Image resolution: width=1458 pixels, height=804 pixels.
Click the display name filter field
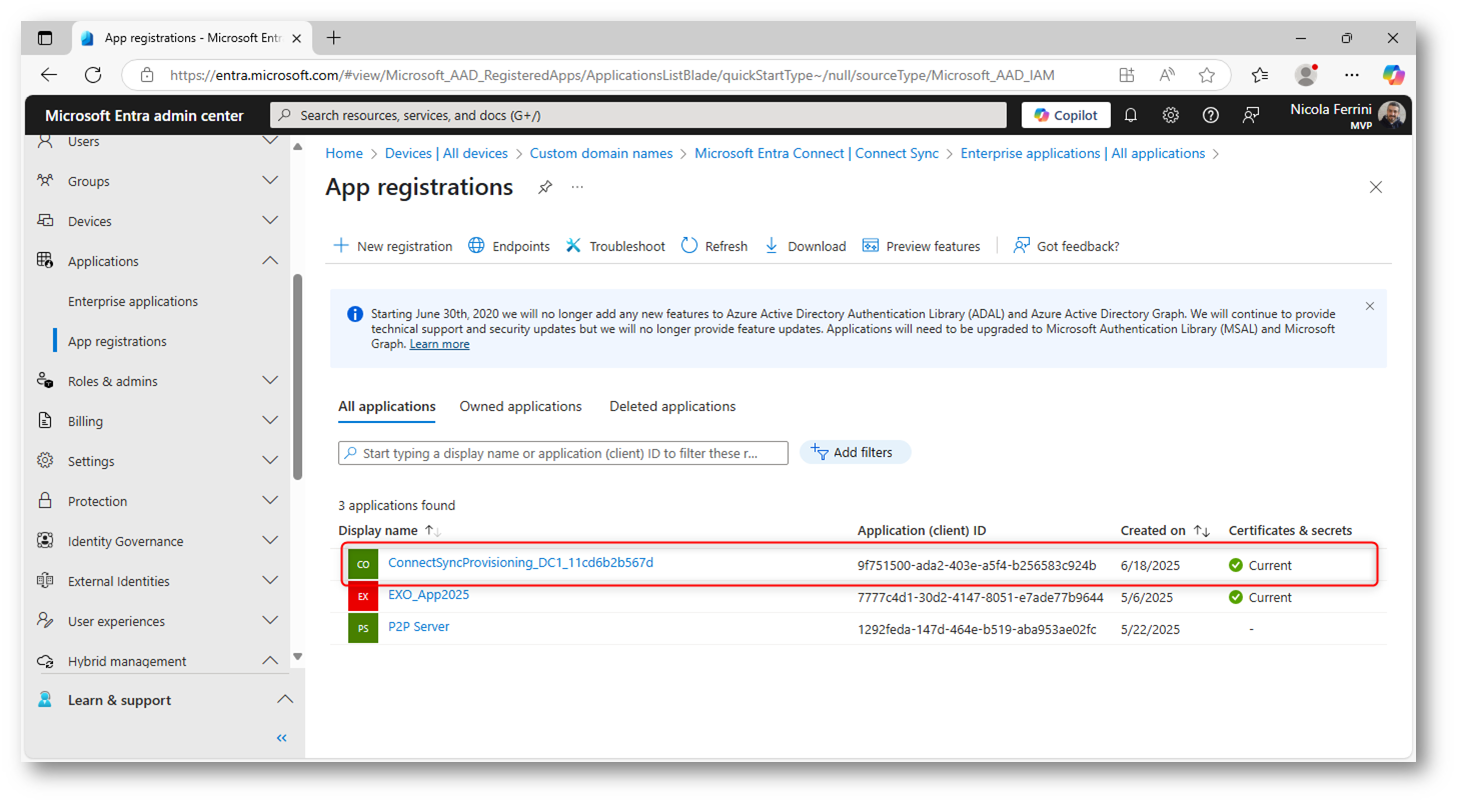click(563, 453)
